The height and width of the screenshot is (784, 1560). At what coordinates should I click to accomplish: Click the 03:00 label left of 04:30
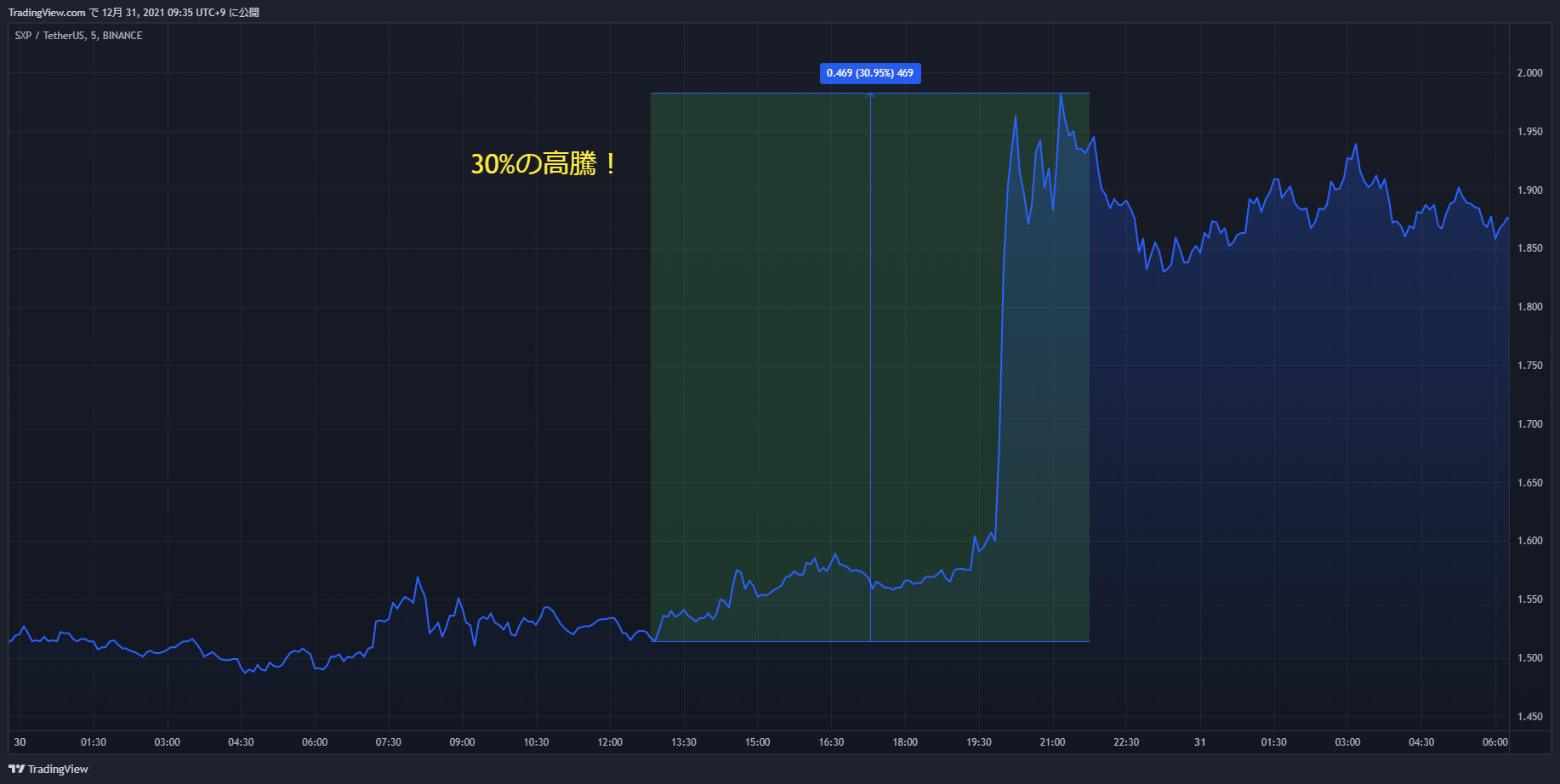coord(167,742)
